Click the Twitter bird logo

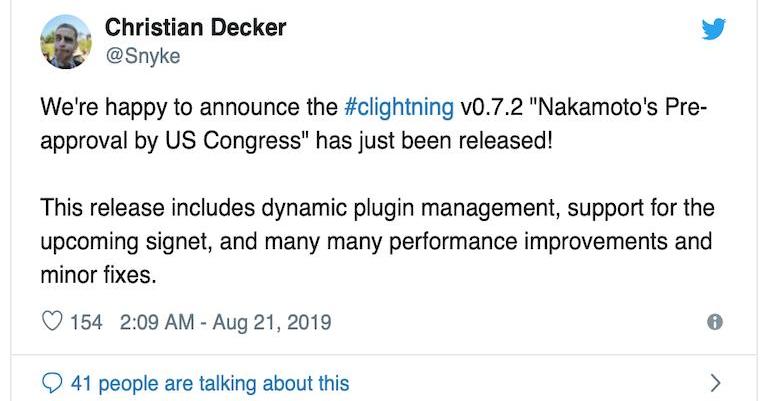pyautogui.click(x=713, y=30)
